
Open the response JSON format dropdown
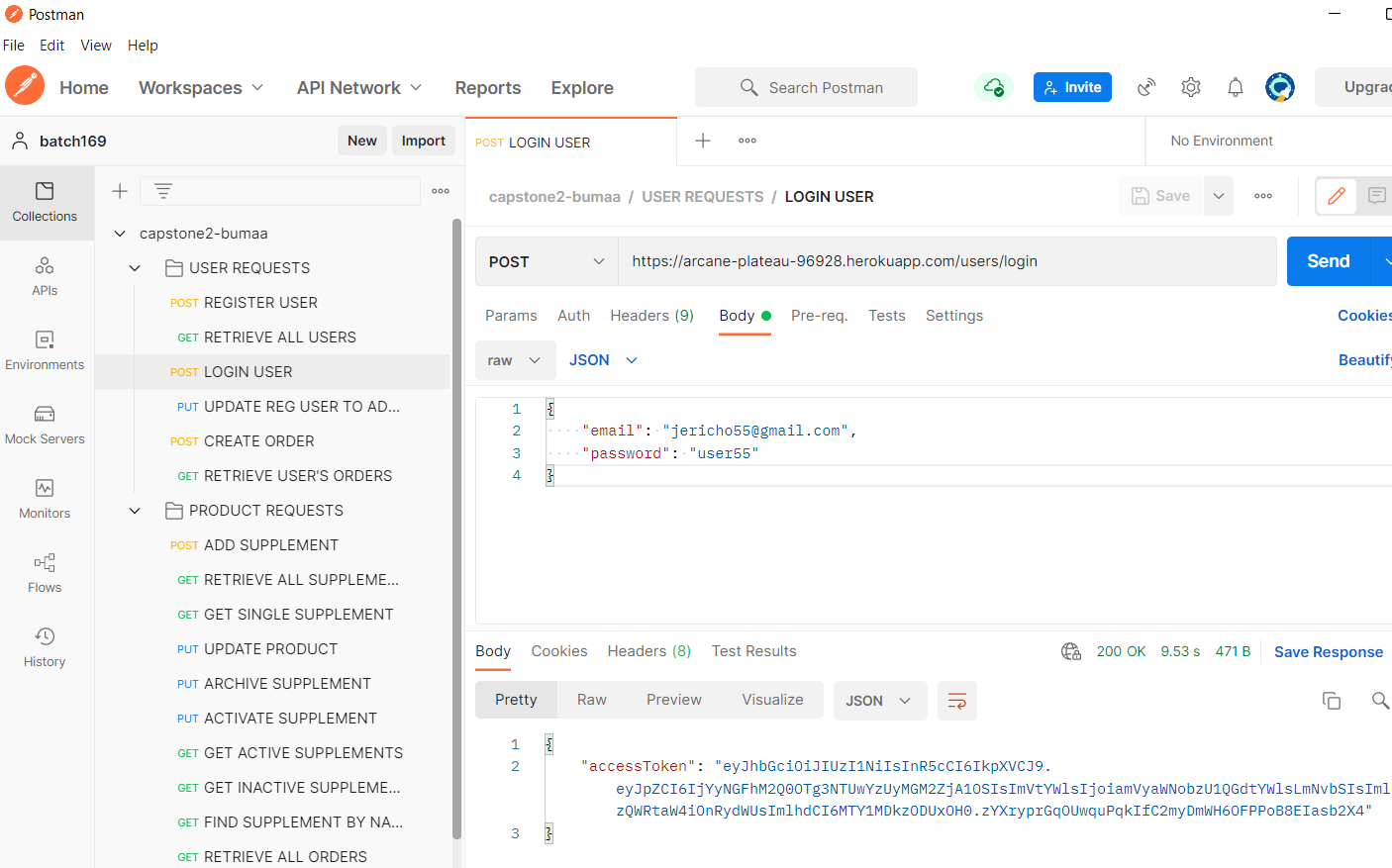tap(879, 701)
